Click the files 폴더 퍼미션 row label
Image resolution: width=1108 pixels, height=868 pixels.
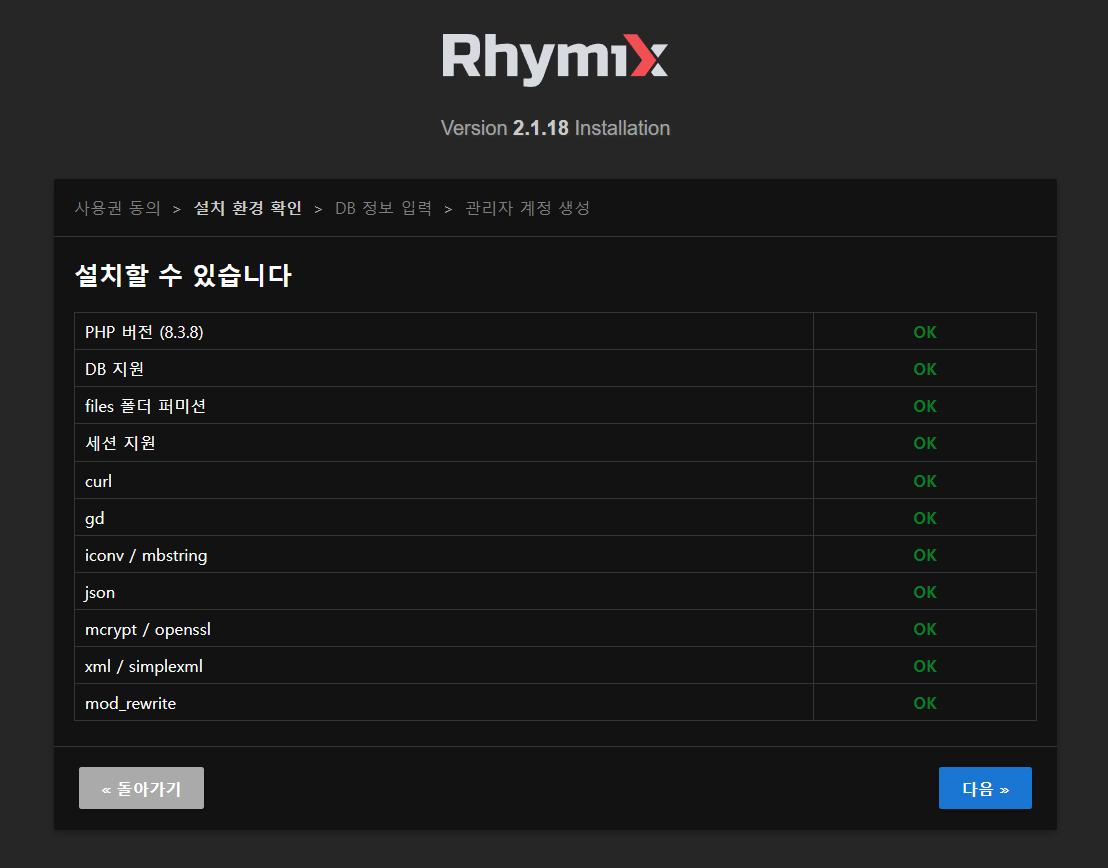[x=145, y=406]
